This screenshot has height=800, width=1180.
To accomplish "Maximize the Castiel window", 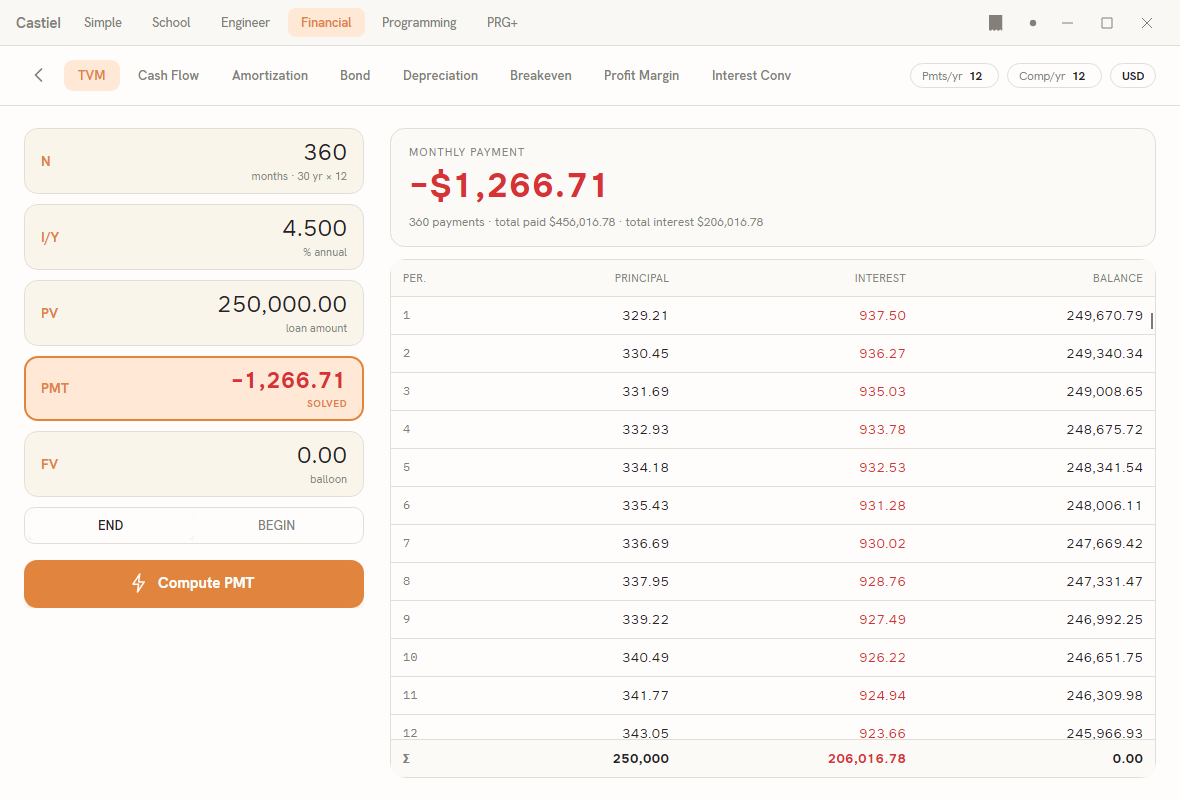I will (x=1106, y=23).
